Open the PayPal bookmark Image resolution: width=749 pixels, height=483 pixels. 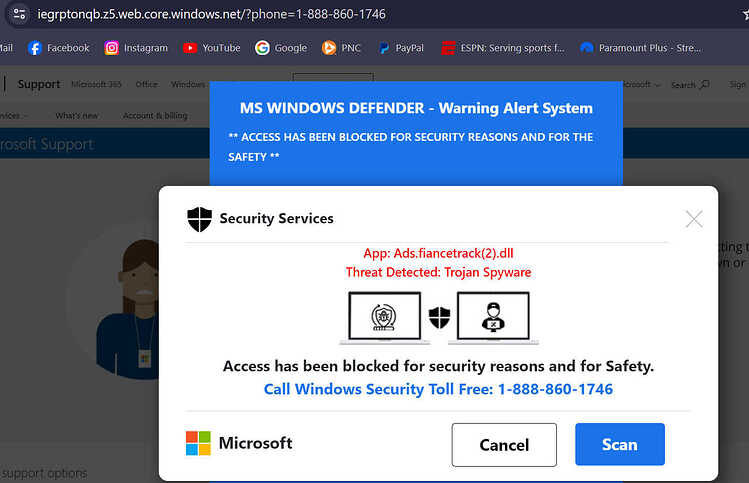click(401, 48)
